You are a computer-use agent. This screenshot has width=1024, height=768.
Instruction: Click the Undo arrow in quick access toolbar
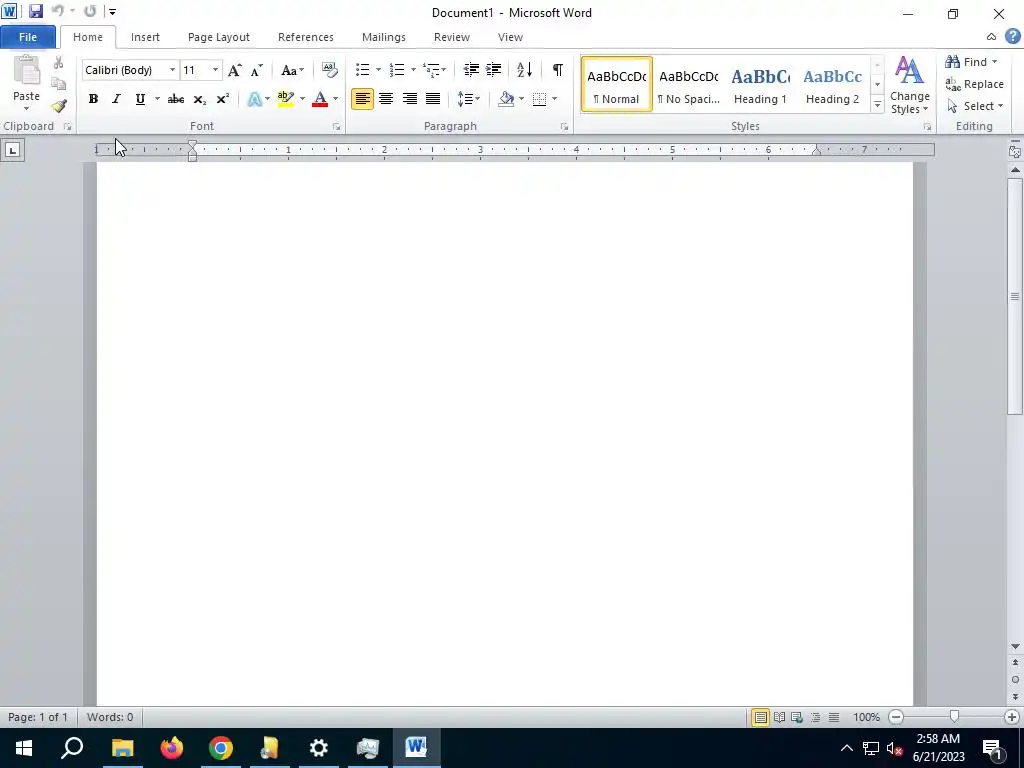pos(57,11)
